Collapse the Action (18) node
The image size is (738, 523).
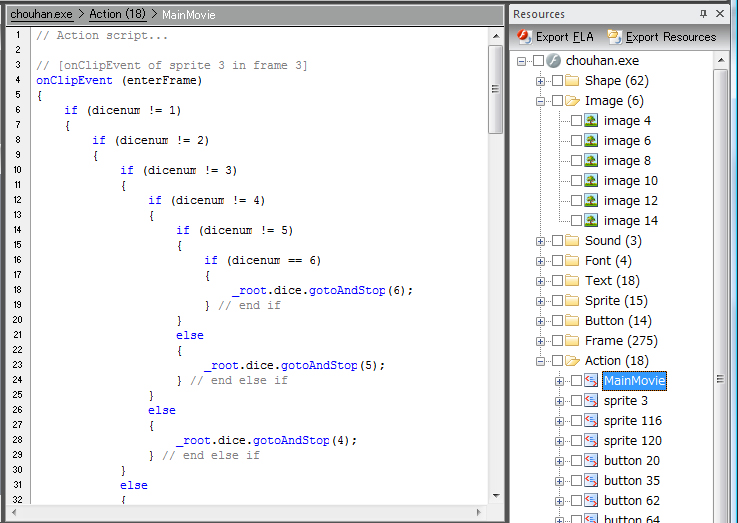[540, 361]
